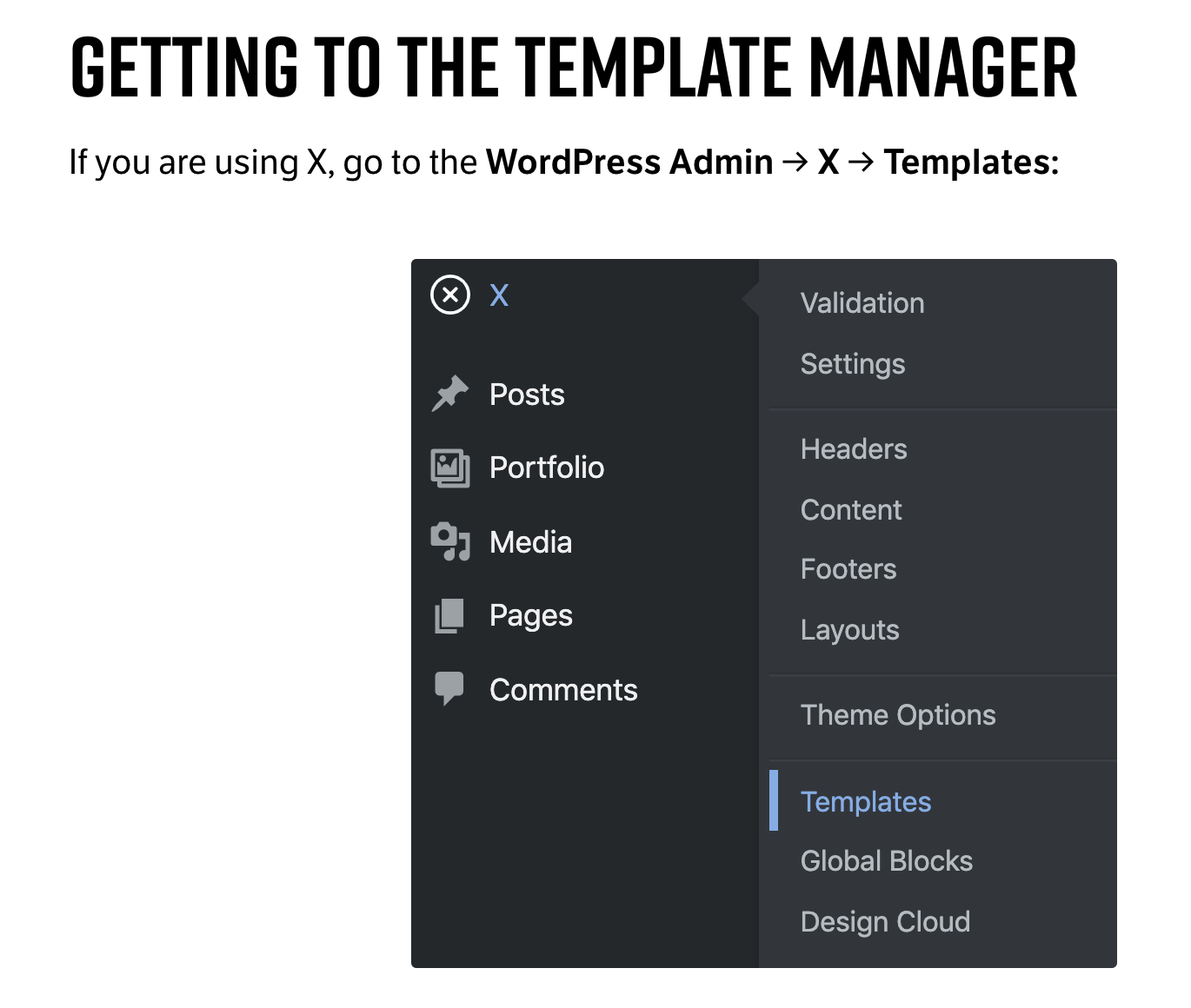Open the highlighted Templates submenu item
Viewport: 1191px width, 1008px height.
[x=866, y=801]
